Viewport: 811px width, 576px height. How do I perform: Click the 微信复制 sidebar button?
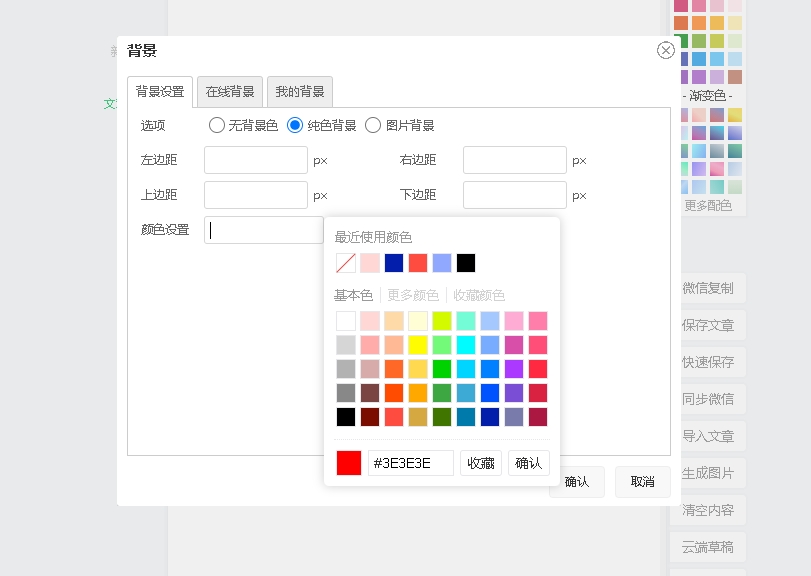[708, 288]
